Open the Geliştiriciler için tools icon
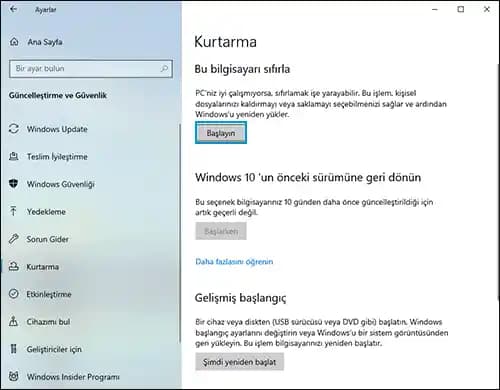 pyautogui.click(x=13, y=349)
